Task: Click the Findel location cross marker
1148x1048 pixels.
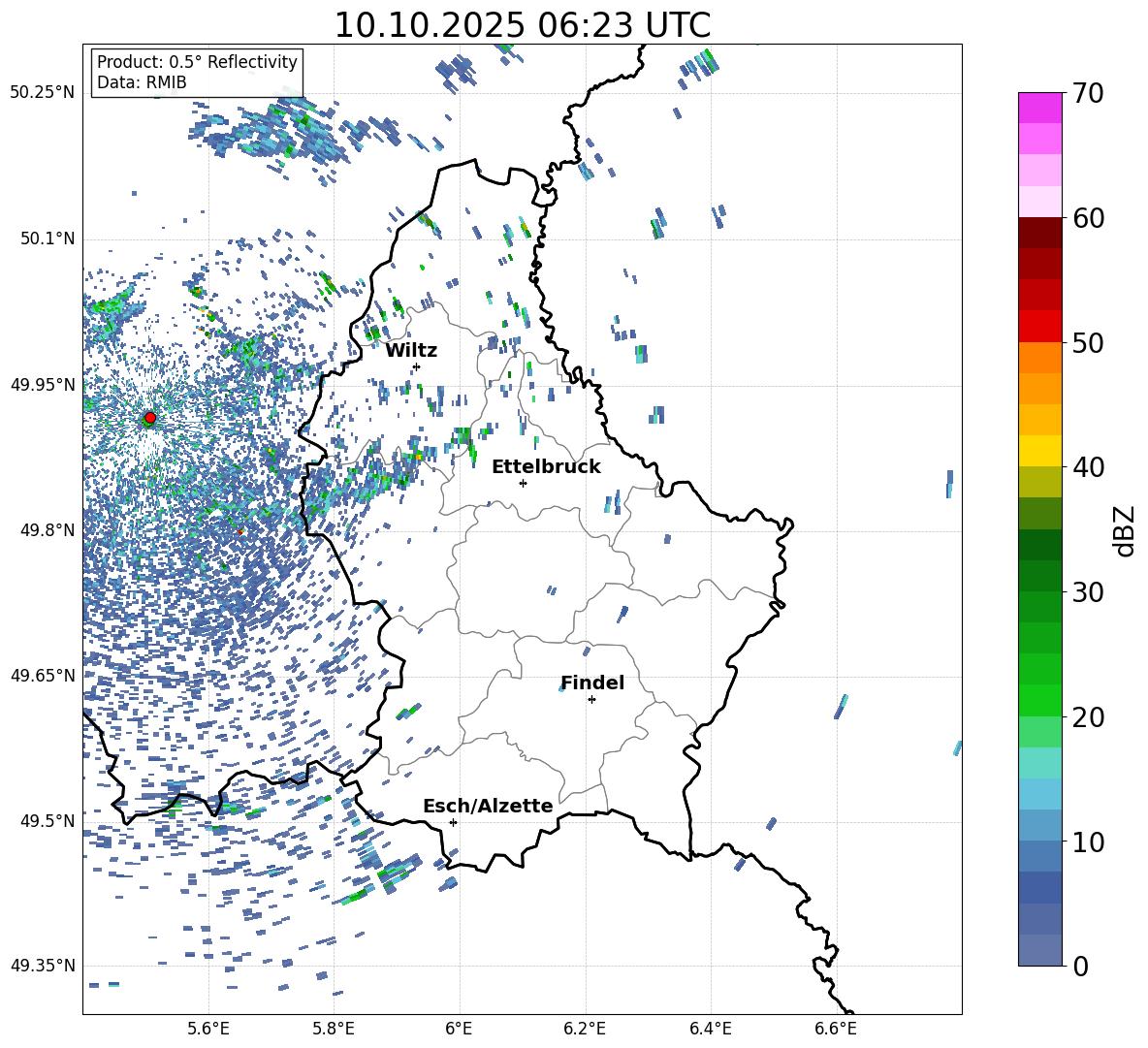Action: [x=591, y=700]
